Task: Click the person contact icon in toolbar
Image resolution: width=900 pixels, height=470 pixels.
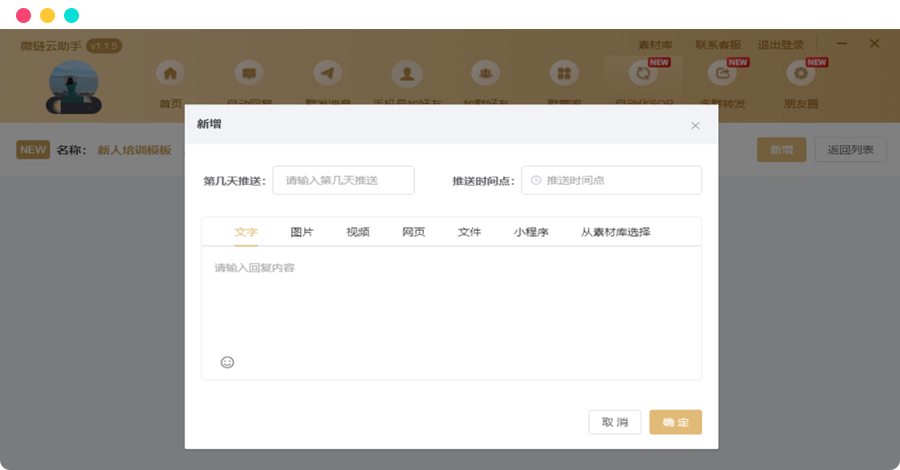Action: coord(406,74)
